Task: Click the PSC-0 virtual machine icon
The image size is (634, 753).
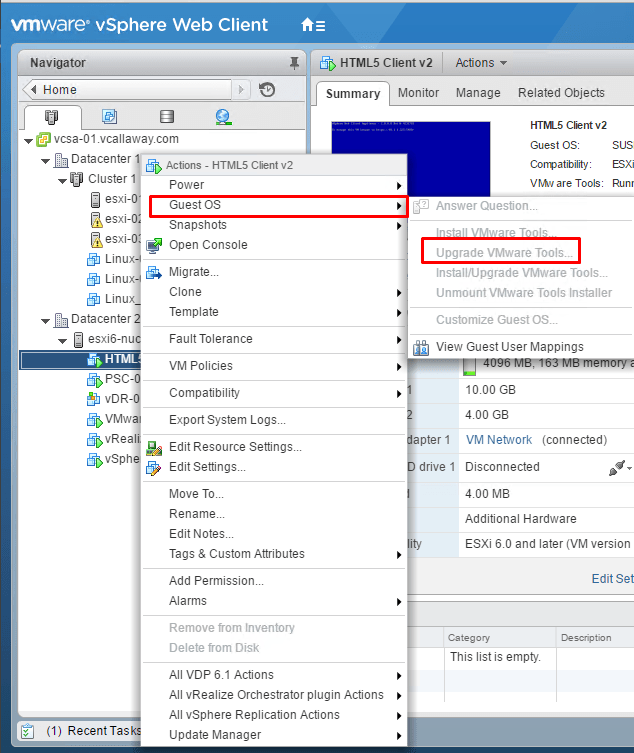Action: tap(95, 379)
